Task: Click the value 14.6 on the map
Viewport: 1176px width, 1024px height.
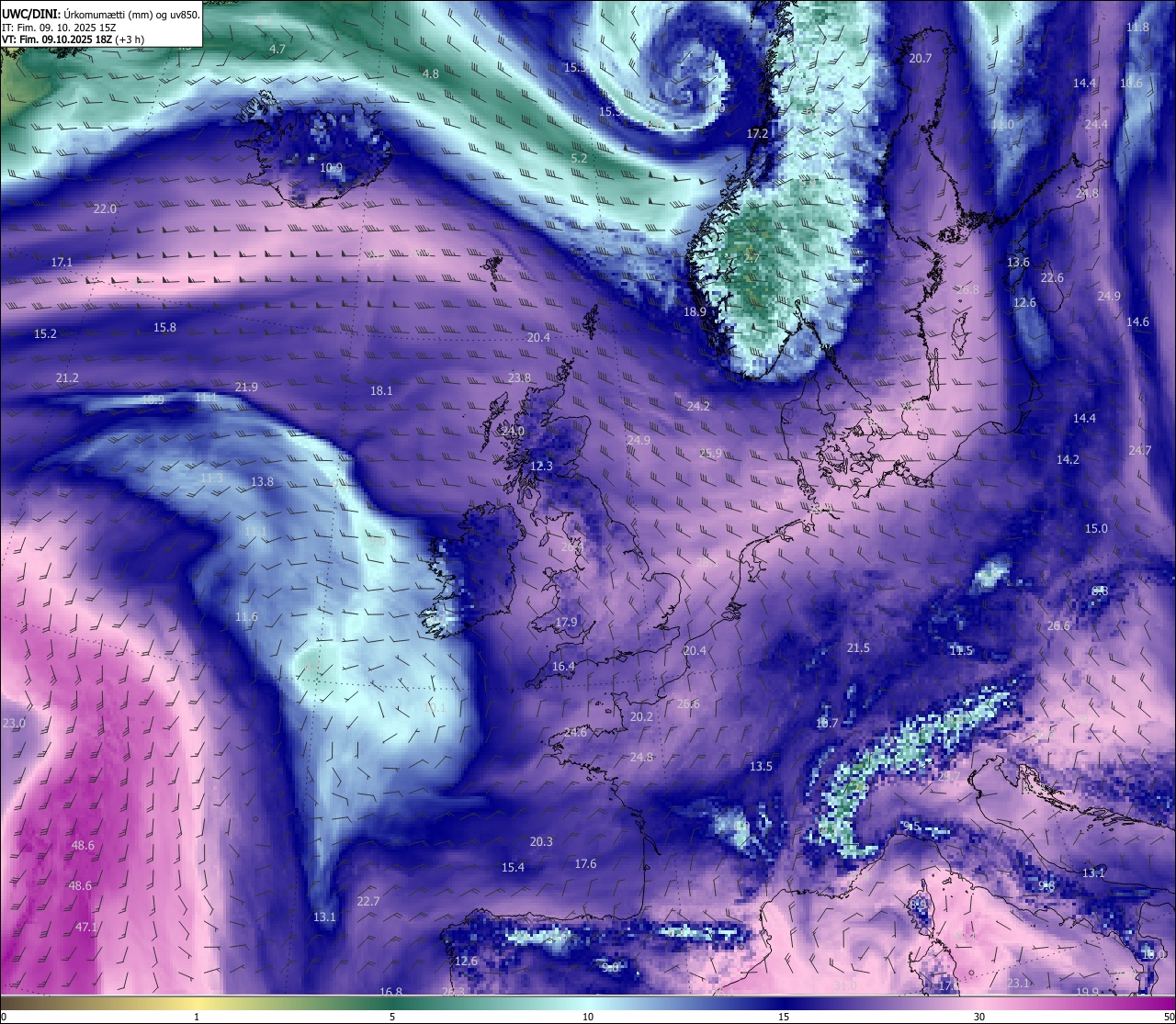Action: pos(1137,321)
